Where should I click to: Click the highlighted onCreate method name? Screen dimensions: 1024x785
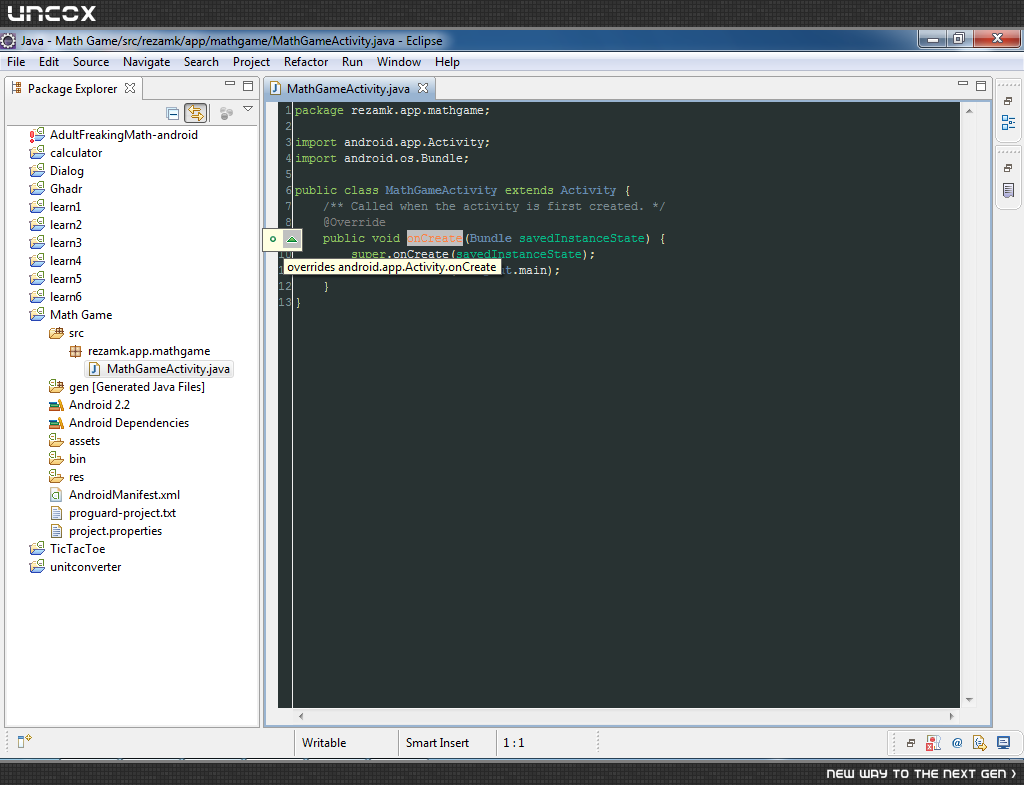pyautogui.click(x=434, y=238)
